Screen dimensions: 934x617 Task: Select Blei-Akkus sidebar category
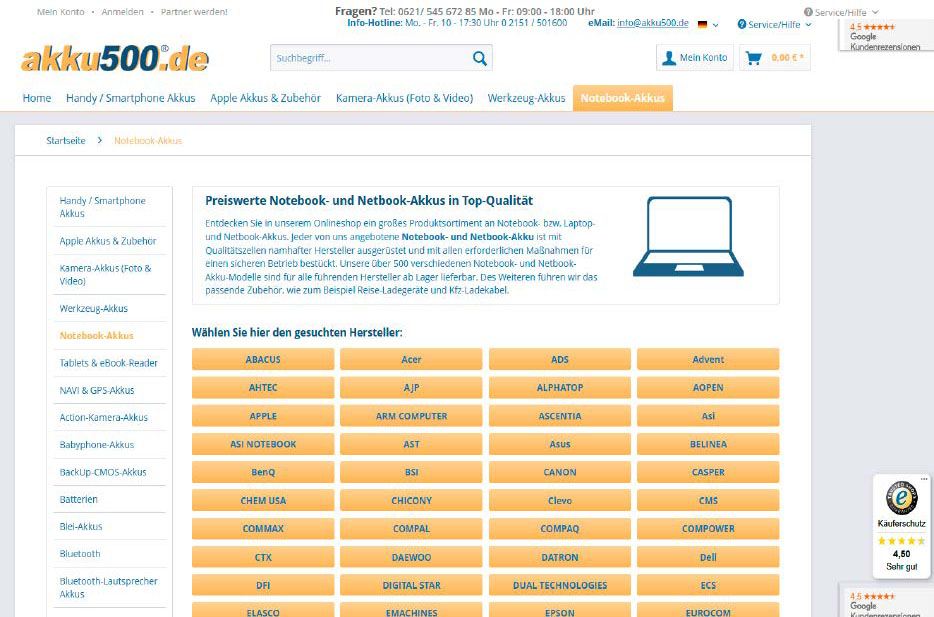(x=109, y=526)
